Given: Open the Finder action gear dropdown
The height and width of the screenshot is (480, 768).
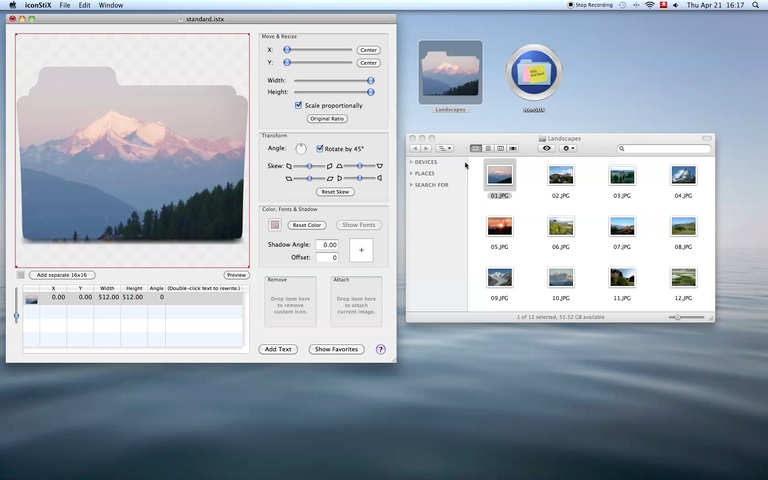Looking at the screenshot, I should pos(569,148).
